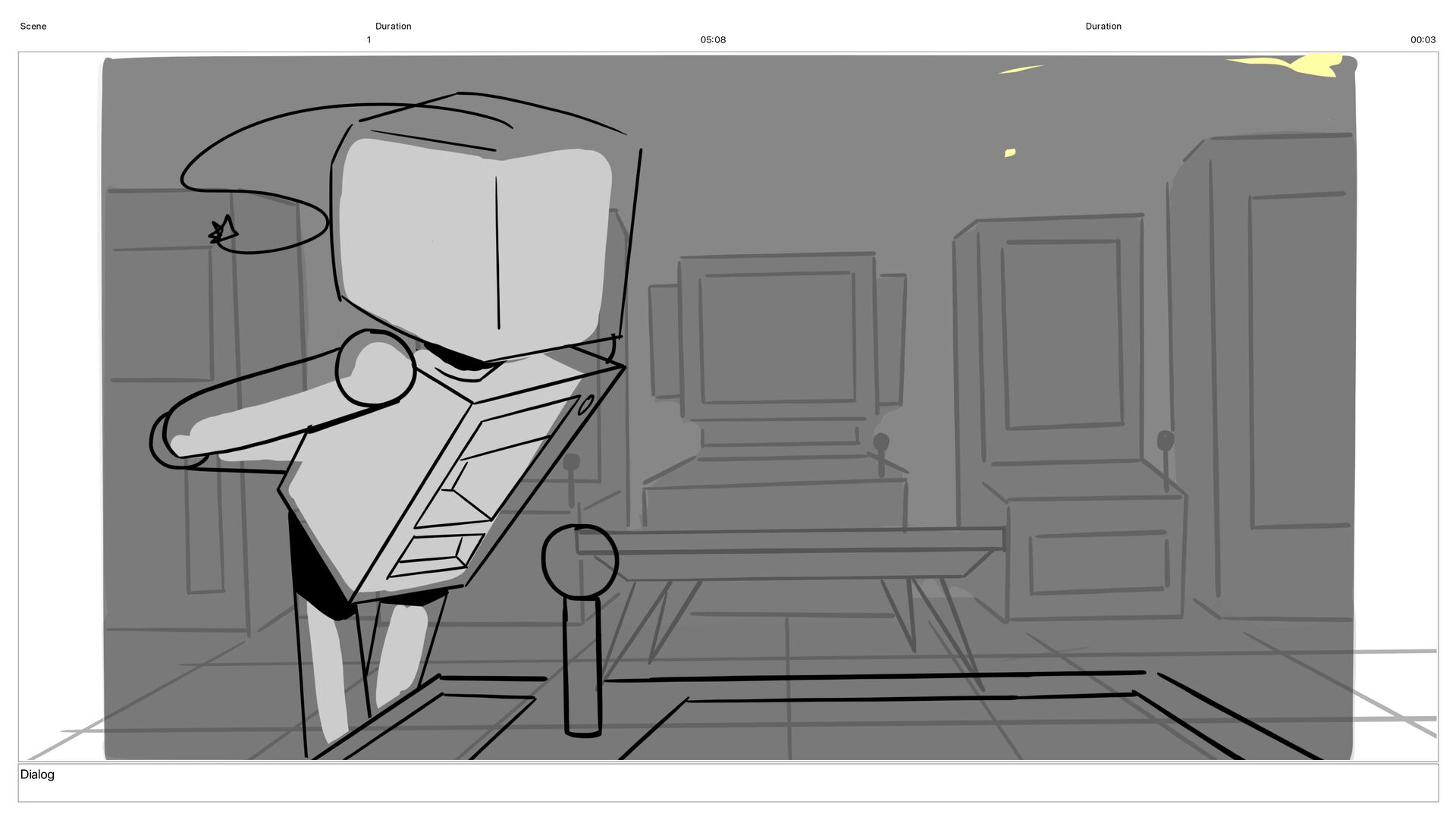Click the Duration label above 05:08

(393, 27)
